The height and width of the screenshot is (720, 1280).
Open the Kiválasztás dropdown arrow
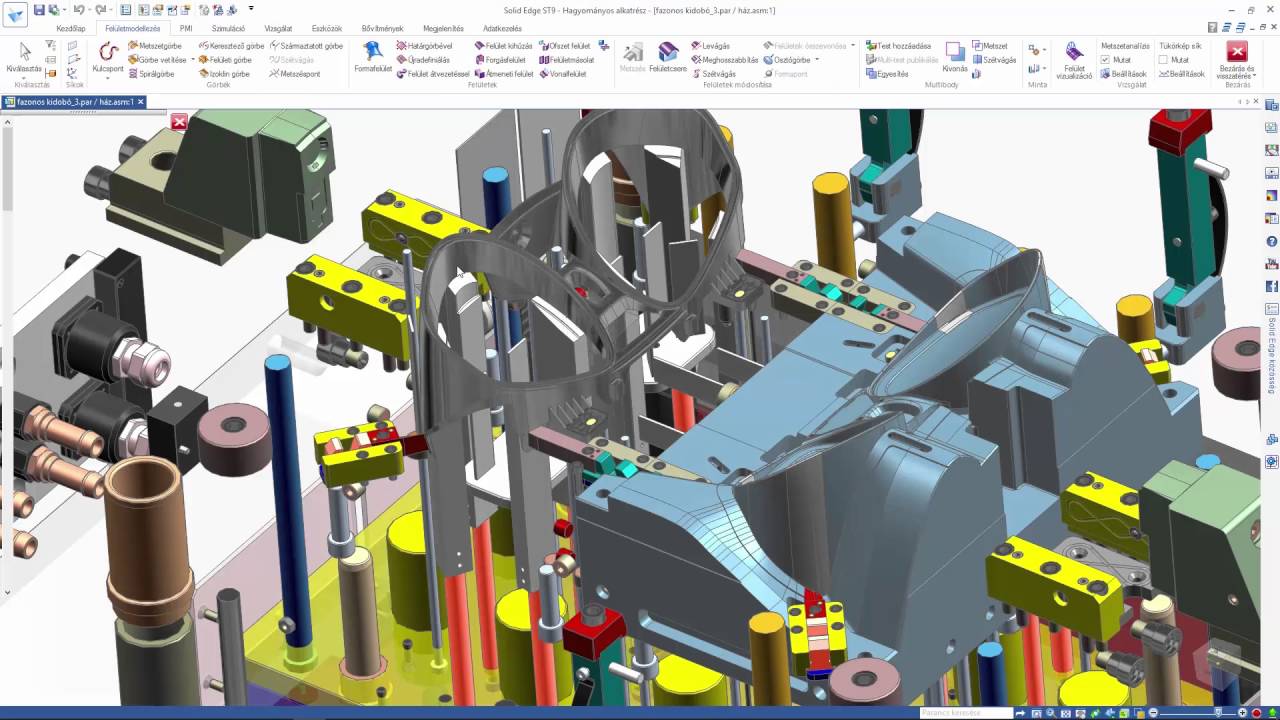24,76
